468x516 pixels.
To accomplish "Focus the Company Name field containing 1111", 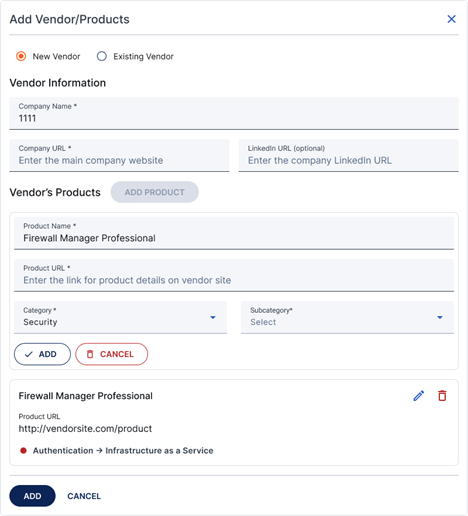I will (234, 113).
